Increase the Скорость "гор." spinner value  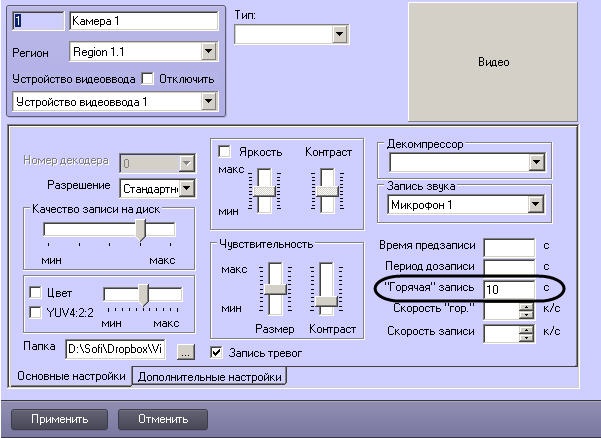tap(526, 307)
